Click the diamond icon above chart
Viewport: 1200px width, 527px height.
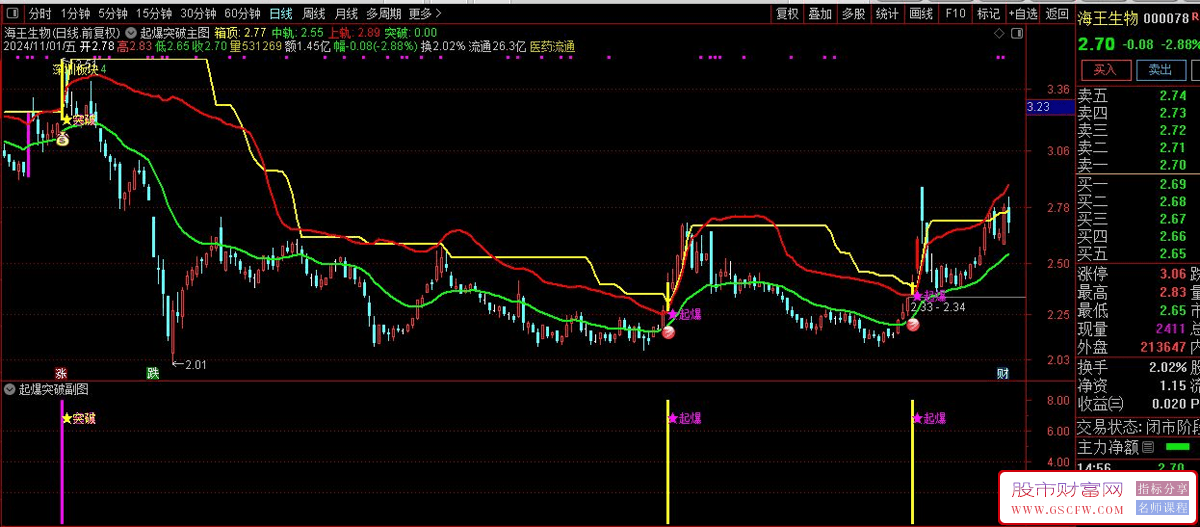[999, 34]
